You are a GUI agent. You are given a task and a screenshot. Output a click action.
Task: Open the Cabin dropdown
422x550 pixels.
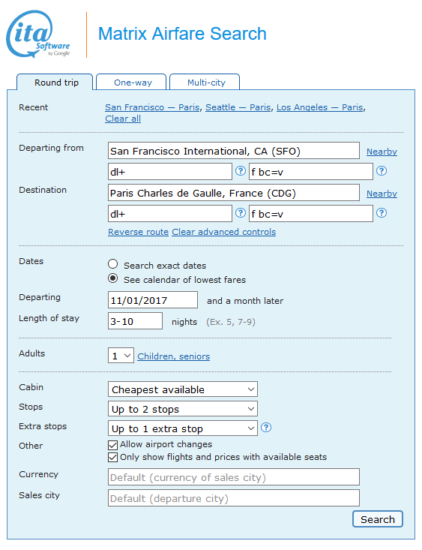(x=183, y=389)
